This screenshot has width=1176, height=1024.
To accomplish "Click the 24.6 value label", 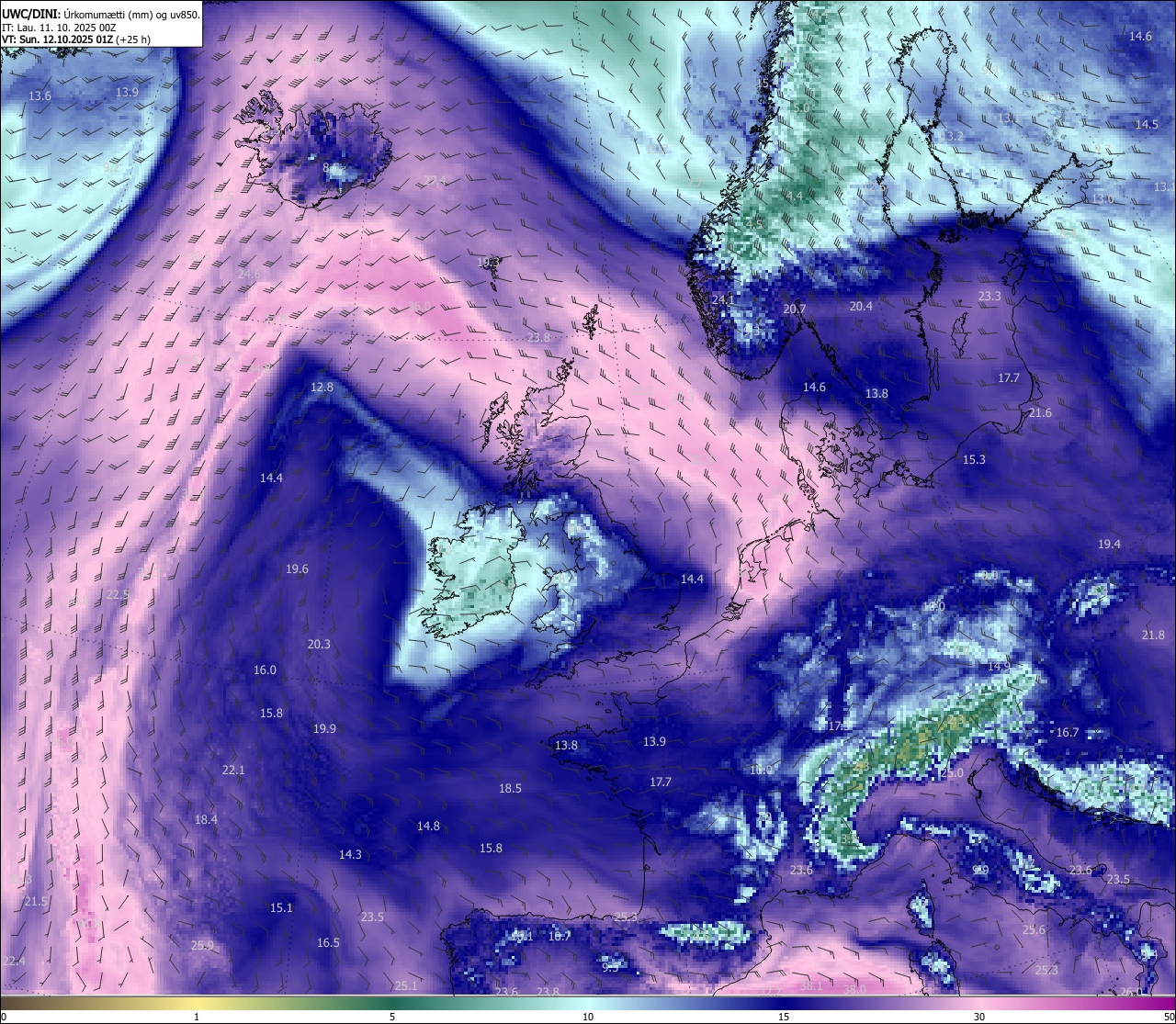I will (249, 275).
